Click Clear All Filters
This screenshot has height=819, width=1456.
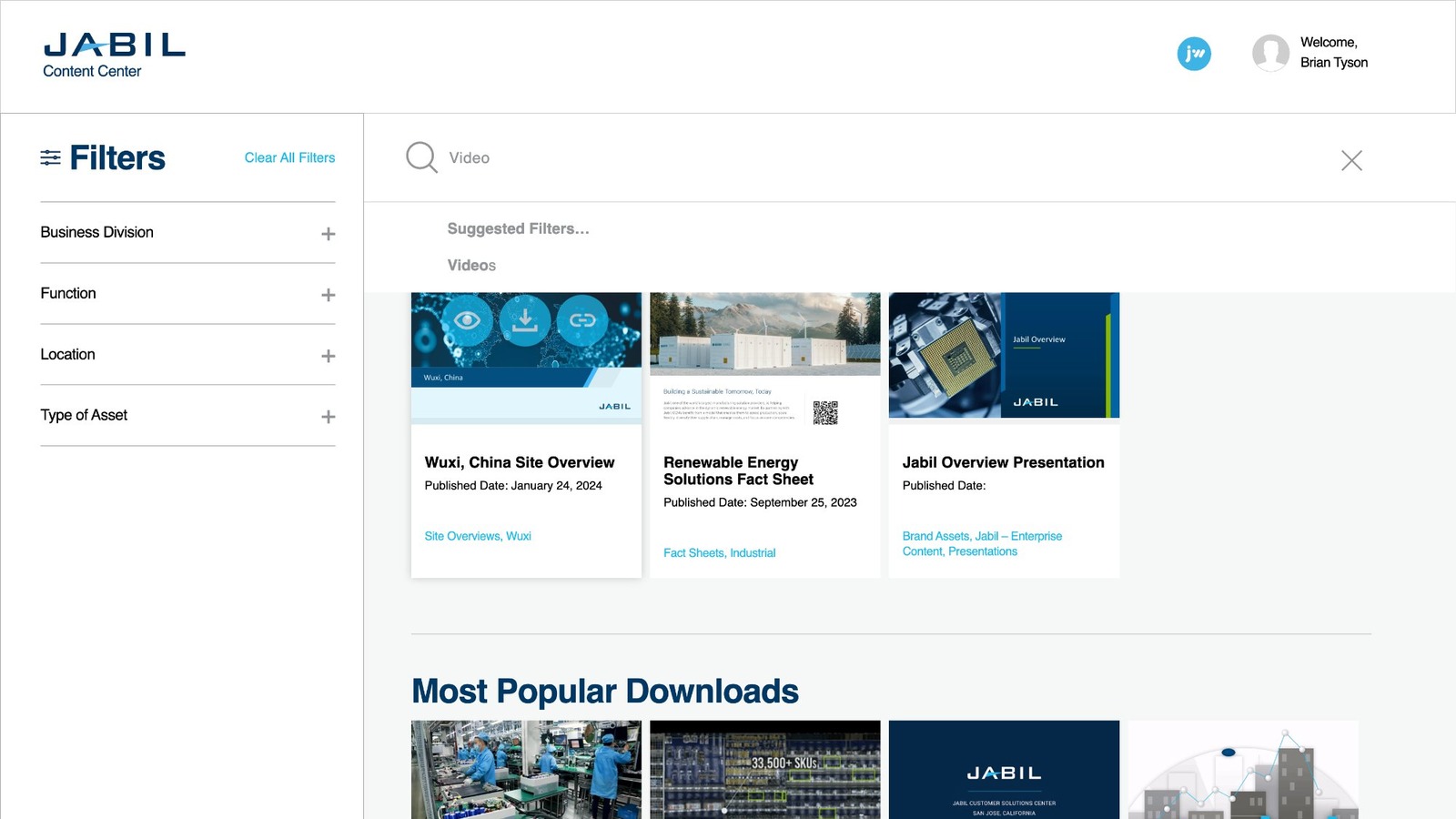click(x=288, y=157)
